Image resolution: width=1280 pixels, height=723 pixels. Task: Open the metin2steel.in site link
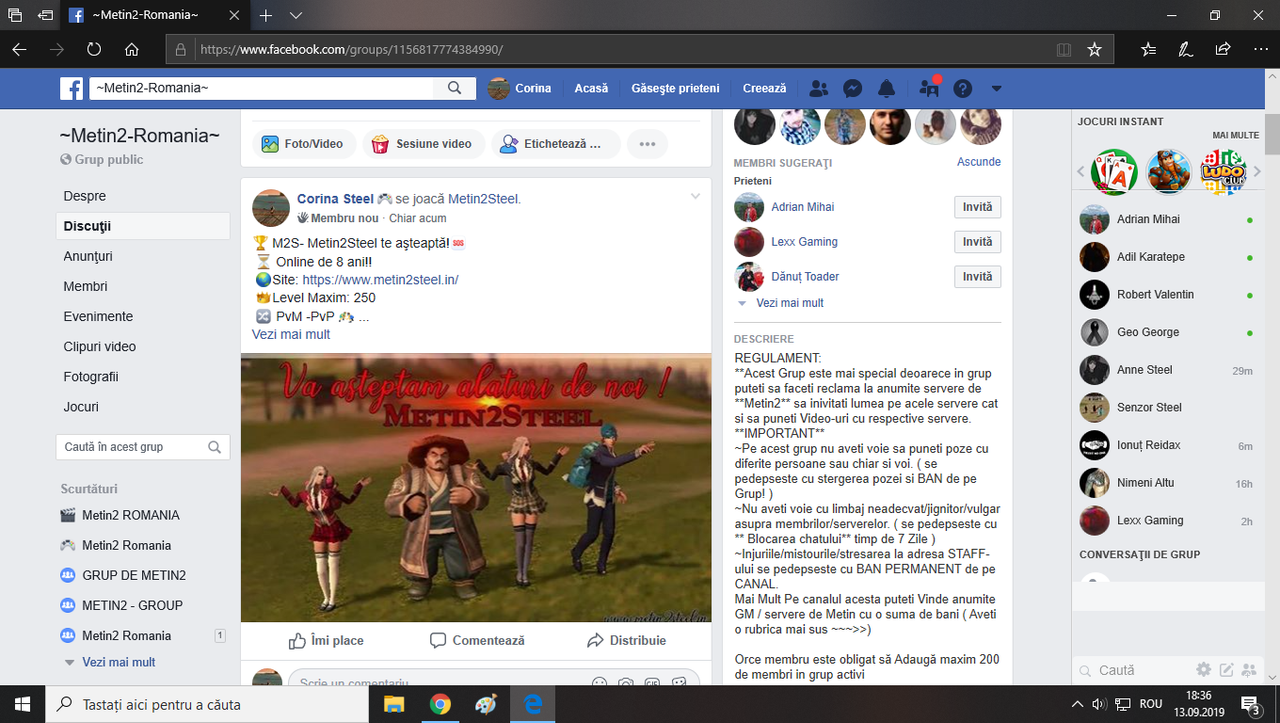(x=380, y=280)
